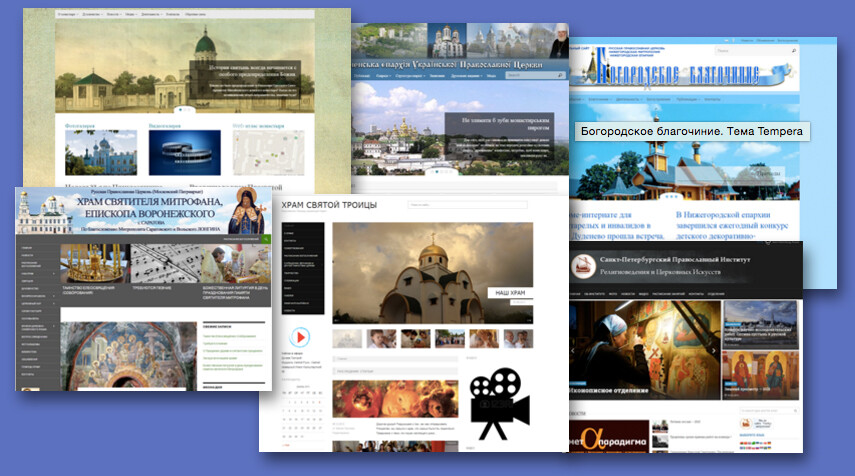Click the green search button on Митрофана site

267,240
